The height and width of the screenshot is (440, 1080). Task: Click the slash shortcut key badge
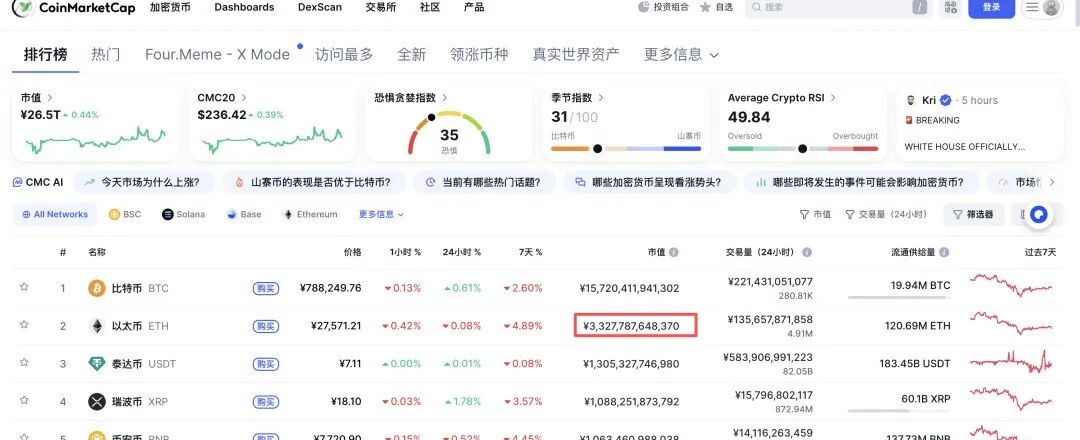[920, 8]
